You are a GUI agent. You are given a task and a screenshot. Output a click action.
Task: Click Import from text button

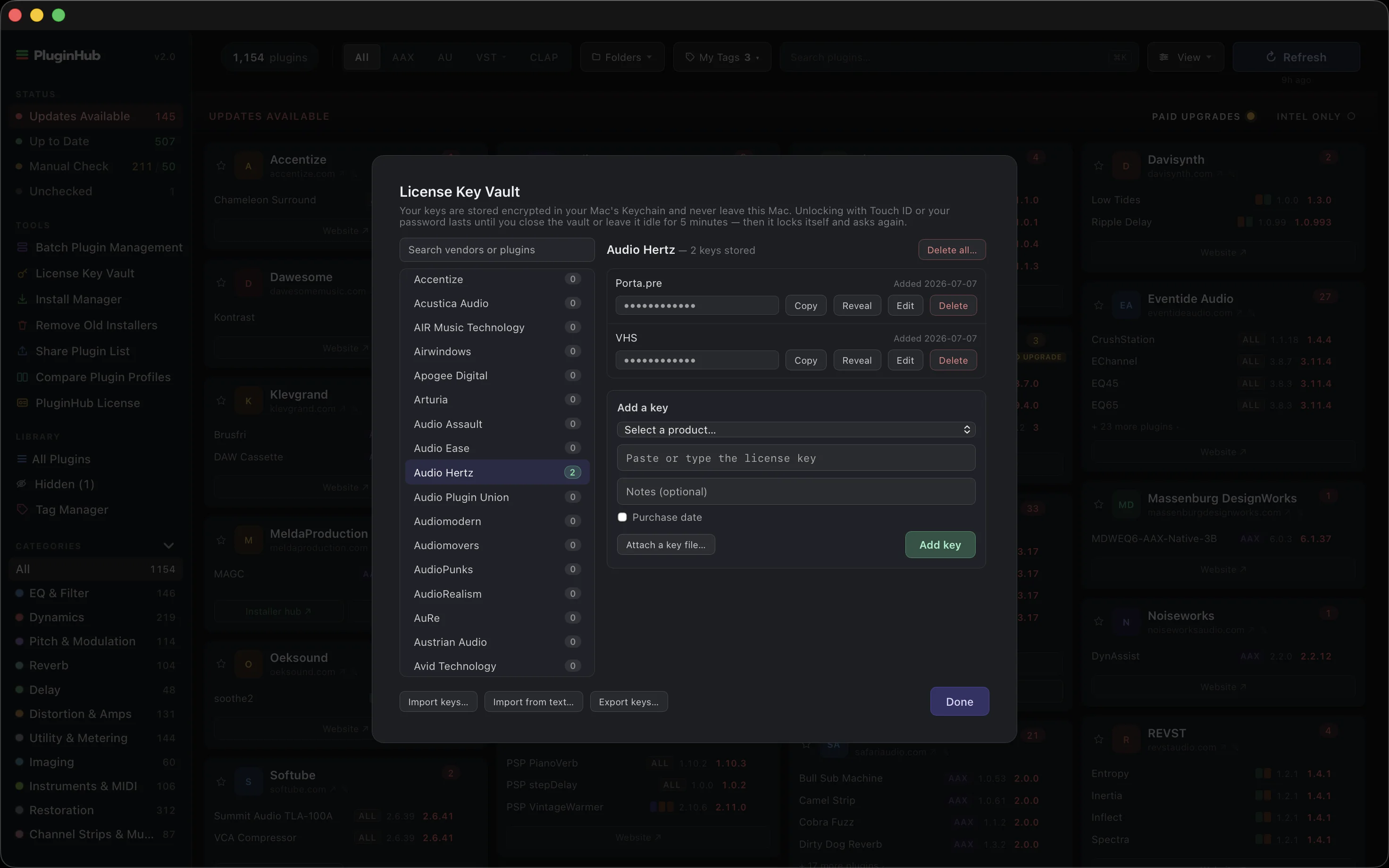click(533, 701)
